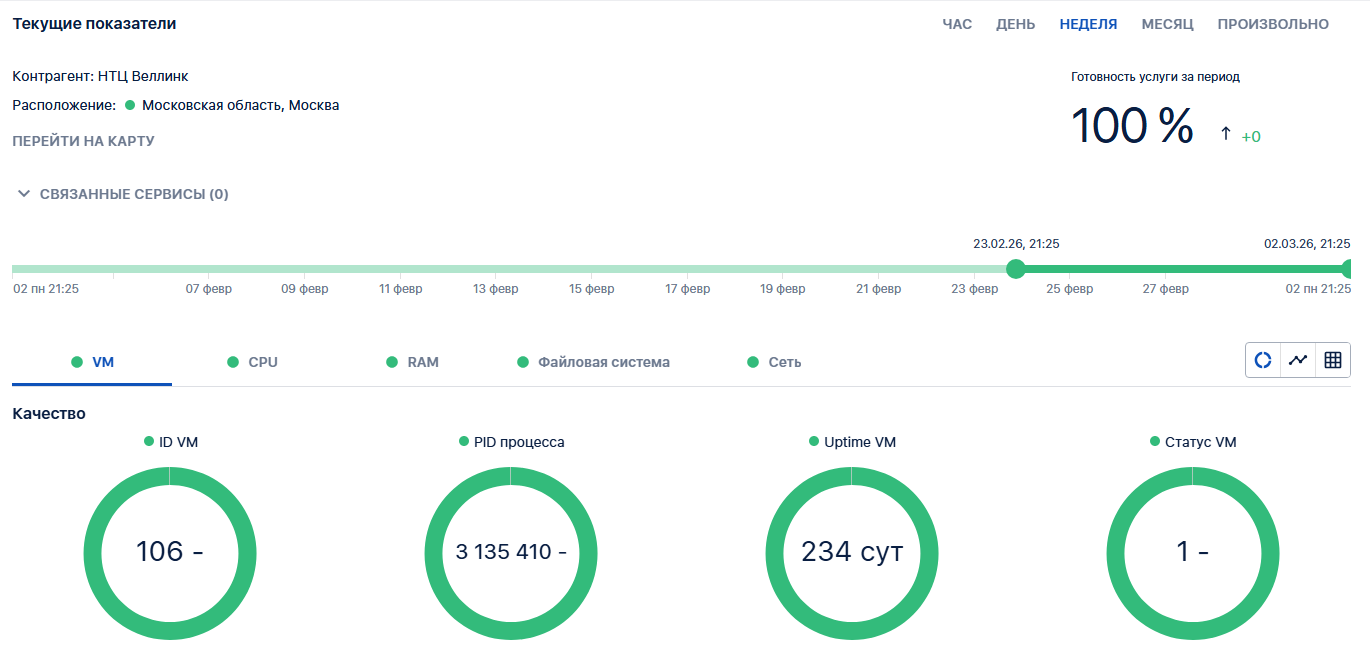Click green status dot on CPU tab
The height and width of the screenshot is (647, 1370).
233,362
